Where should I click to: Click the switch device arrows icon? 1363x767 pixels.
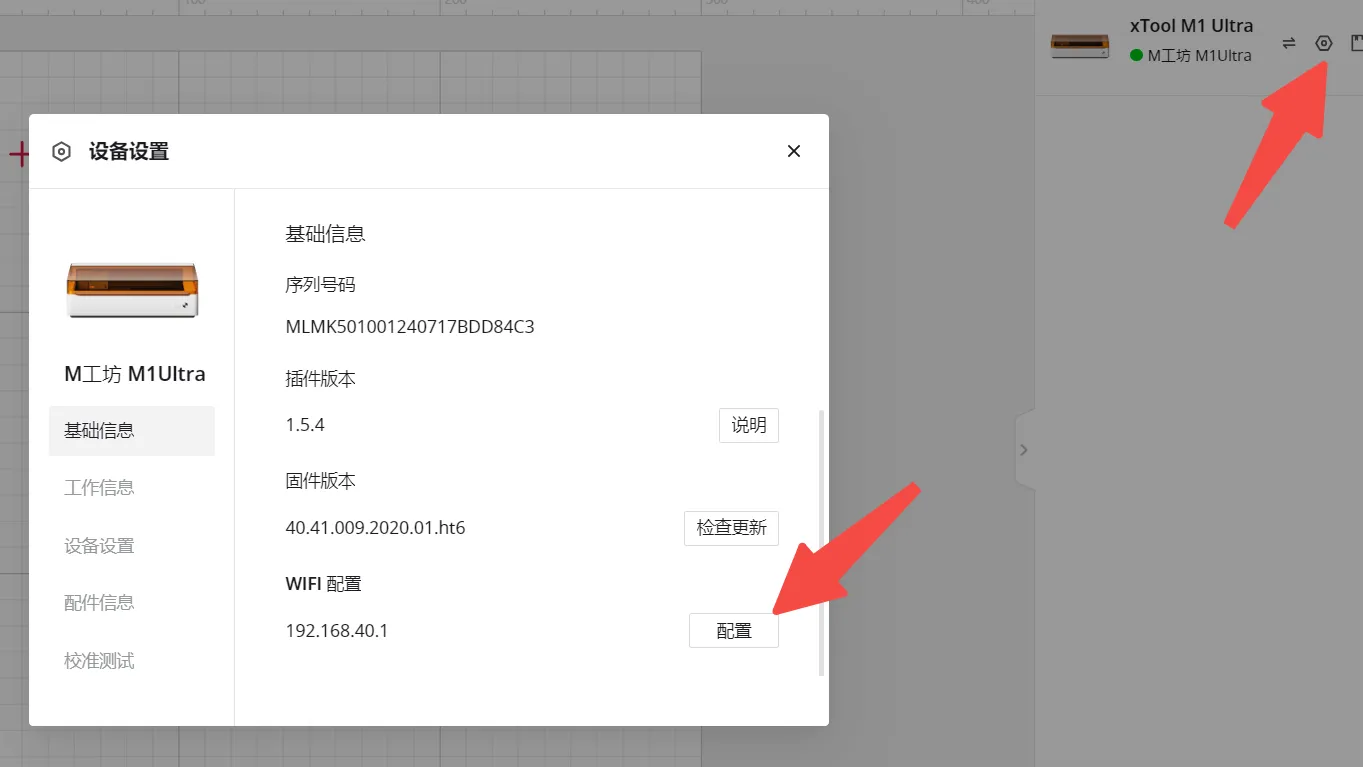(x=1289, y=43)
